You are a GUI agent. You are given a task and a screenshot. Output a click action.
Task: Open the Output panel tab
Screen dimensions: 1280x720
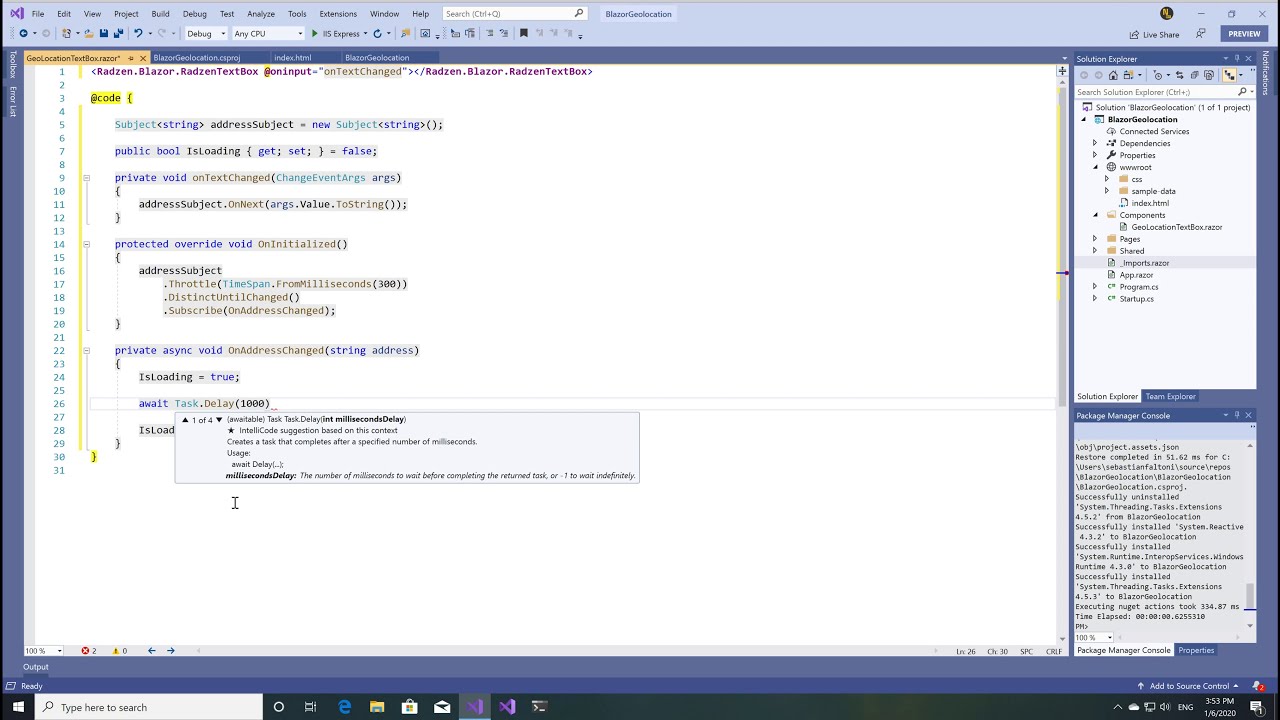(x=36, y=667)
